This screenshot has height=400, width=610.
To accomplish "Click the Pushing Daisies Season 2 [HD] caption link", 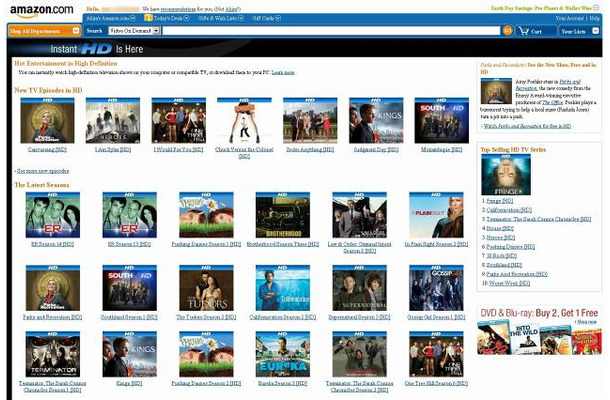I will [206, 383].
